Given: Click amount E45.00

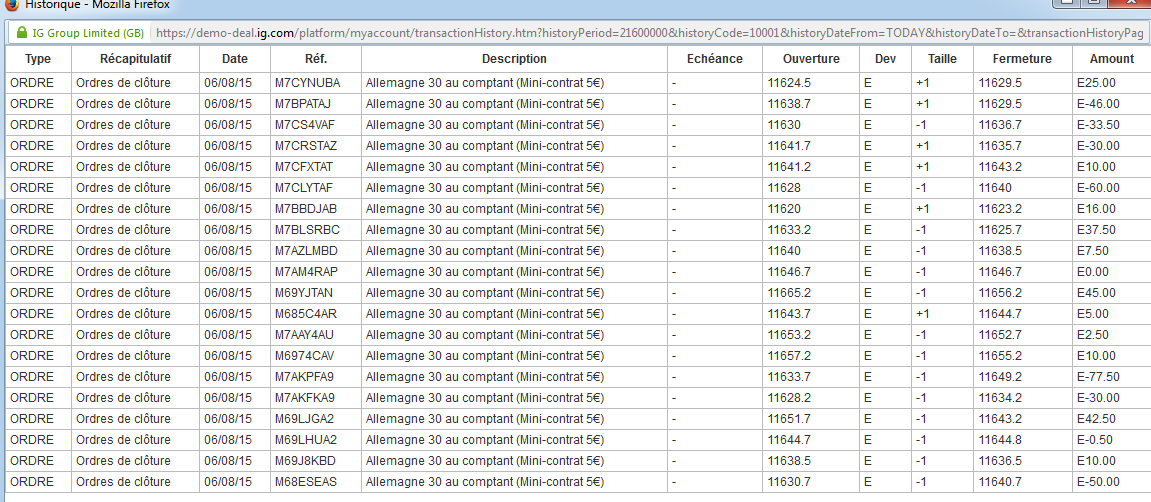Looking at the screenshot, I should [x=1097, y=293].
